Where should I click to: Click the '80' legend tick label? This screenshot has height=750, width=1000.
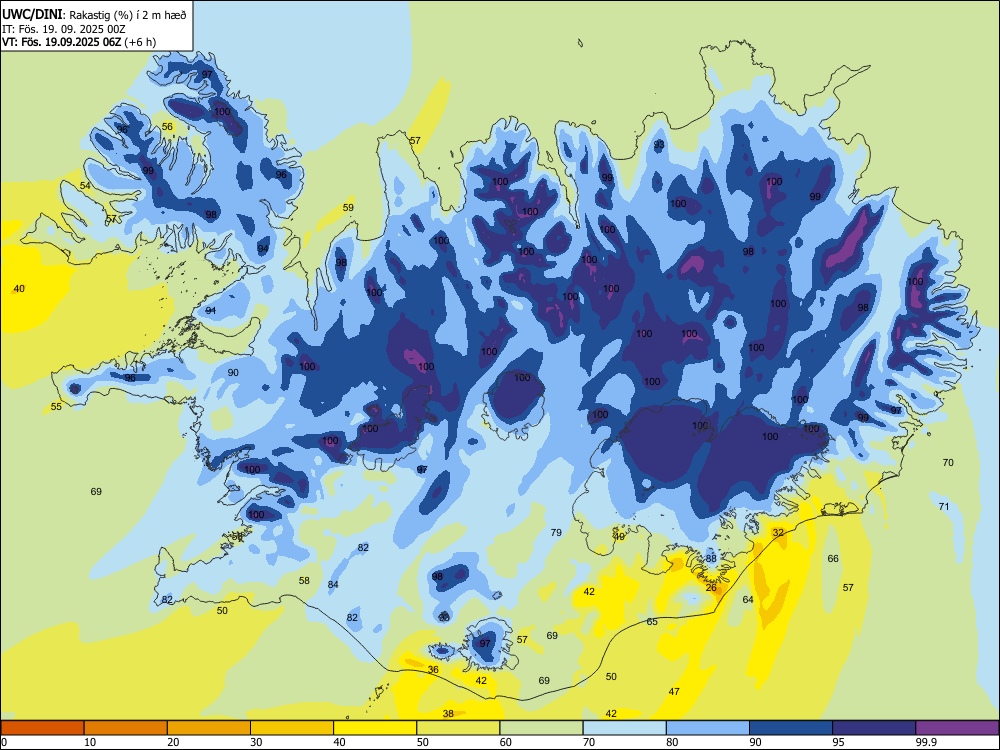tap(672, 742)
